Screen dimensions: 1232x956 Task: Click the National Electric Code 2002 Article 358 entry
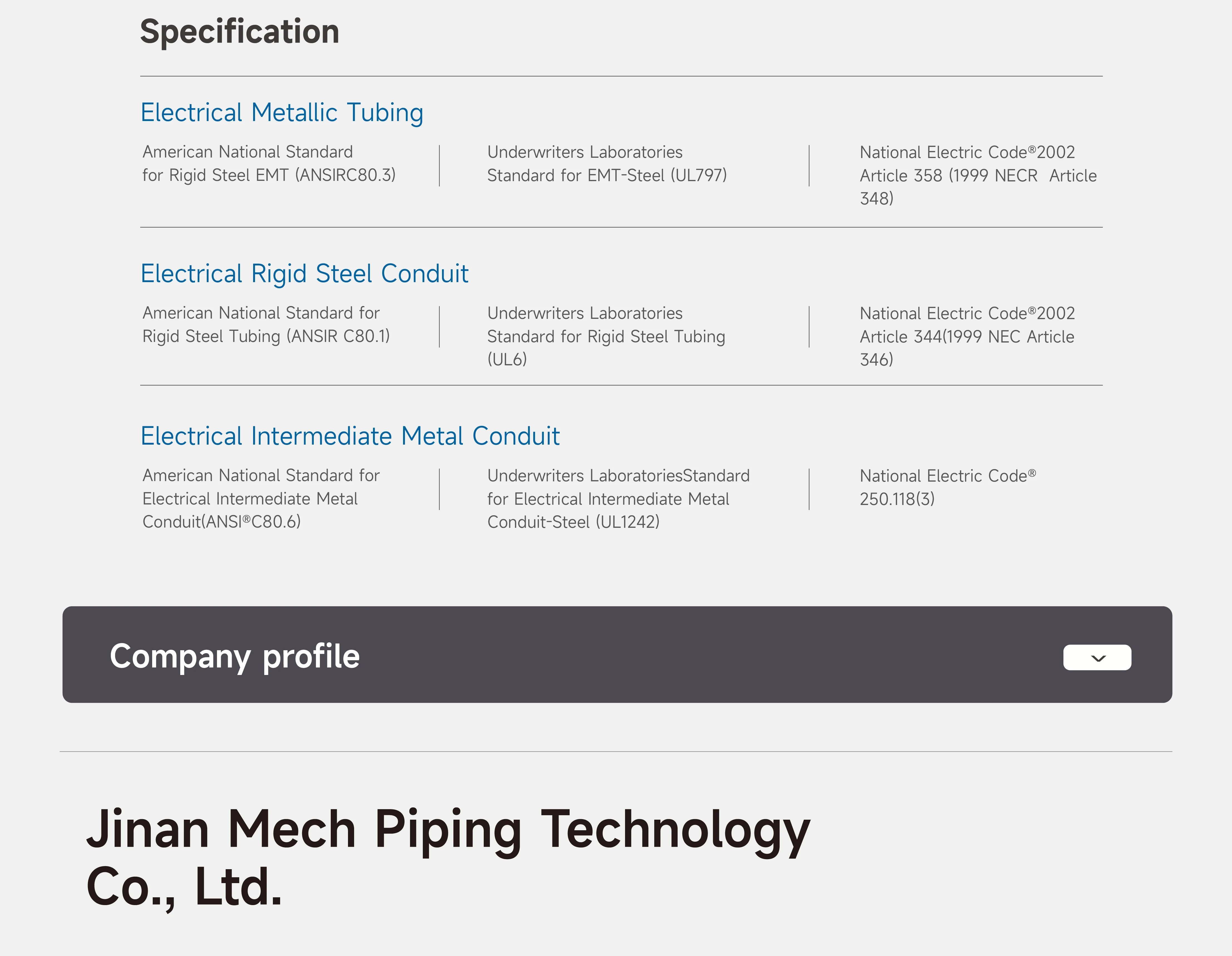[x=977, y=175]
